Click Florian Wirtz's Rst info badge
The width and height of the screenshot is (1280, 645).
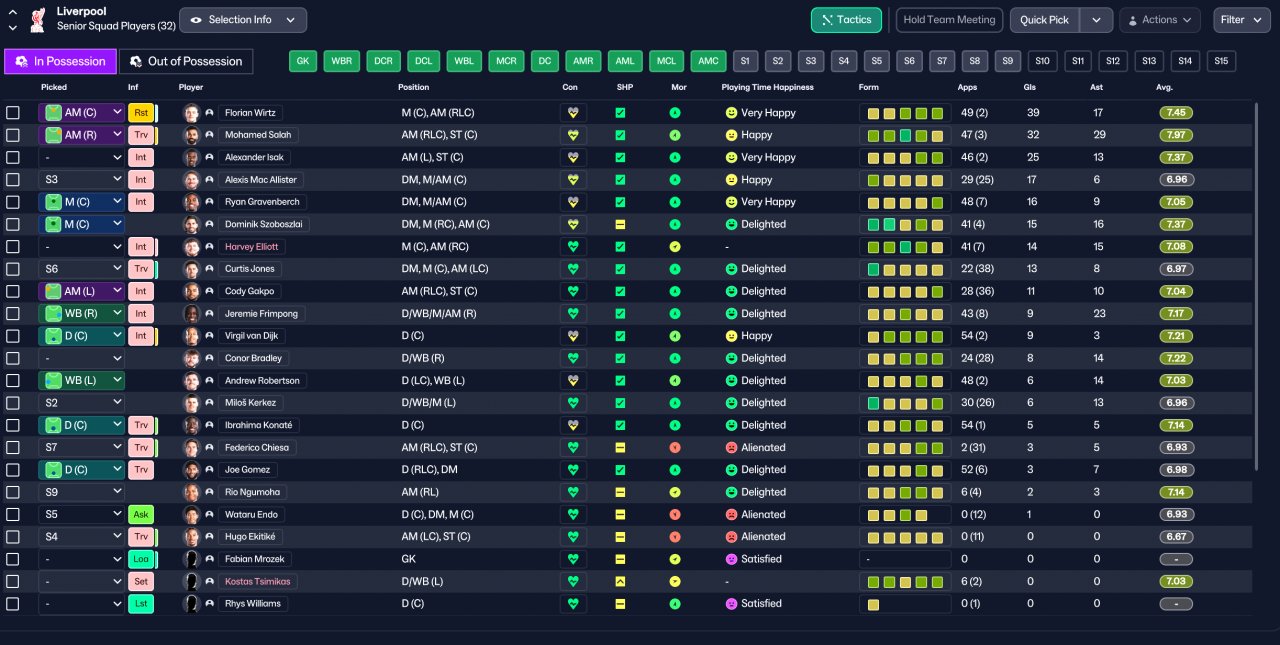[141, 113]
